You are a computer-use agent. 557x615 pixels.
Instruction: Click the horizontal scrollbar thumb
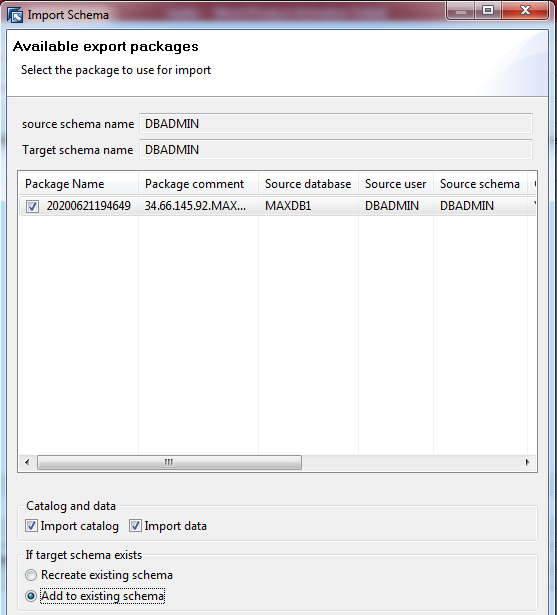[169, 462]
